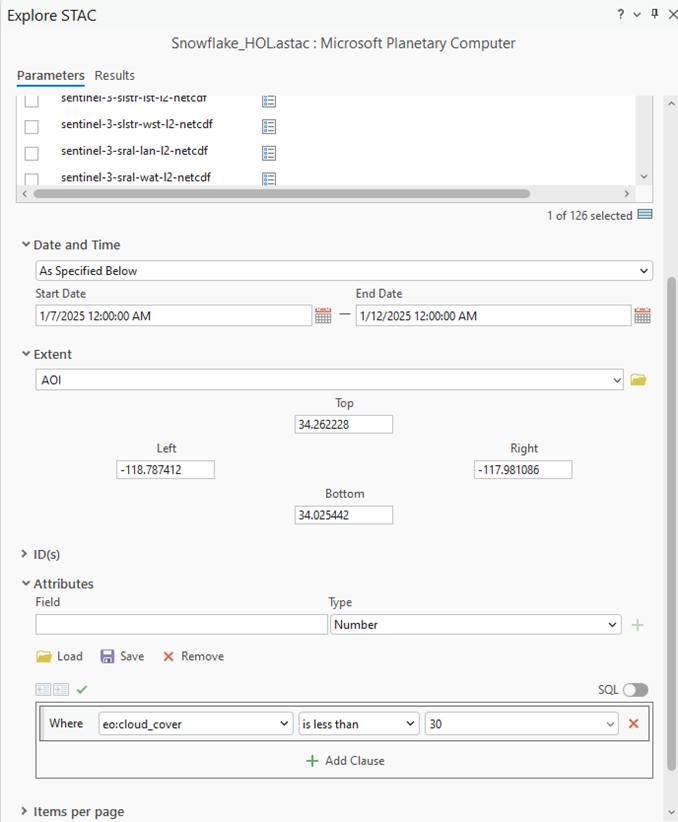678x822 pixels.
Task: Click the ungroup clauses icon
Action: (44, 689)
